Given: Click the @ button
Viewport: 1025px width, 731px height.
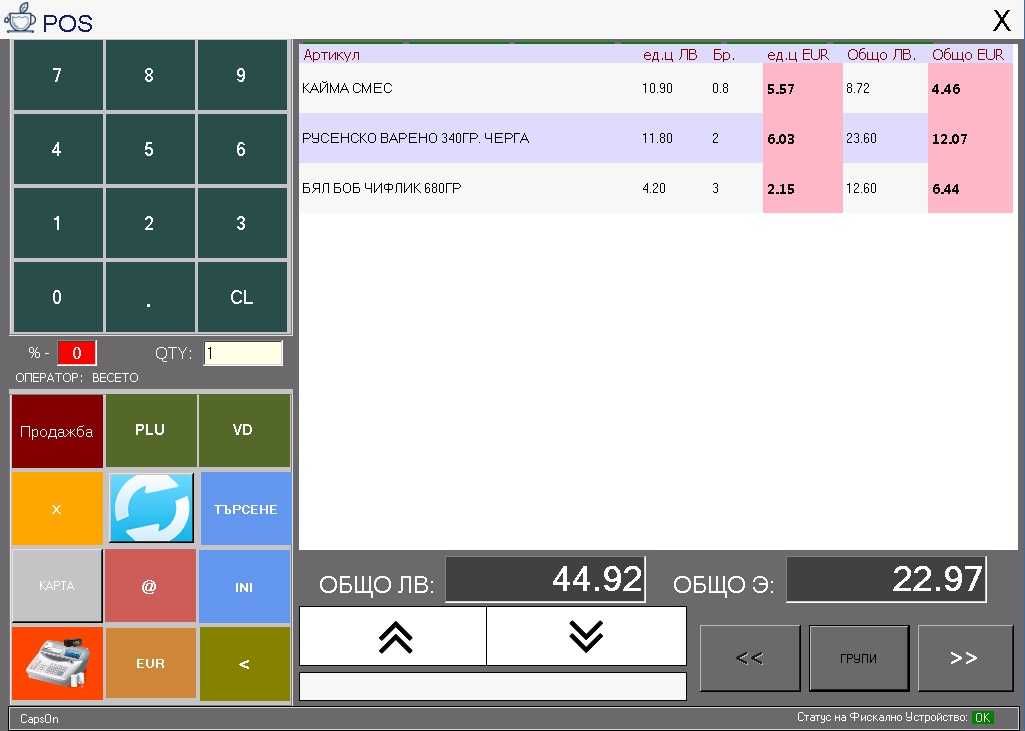Looking at the screenshot, I should [150, 586].
